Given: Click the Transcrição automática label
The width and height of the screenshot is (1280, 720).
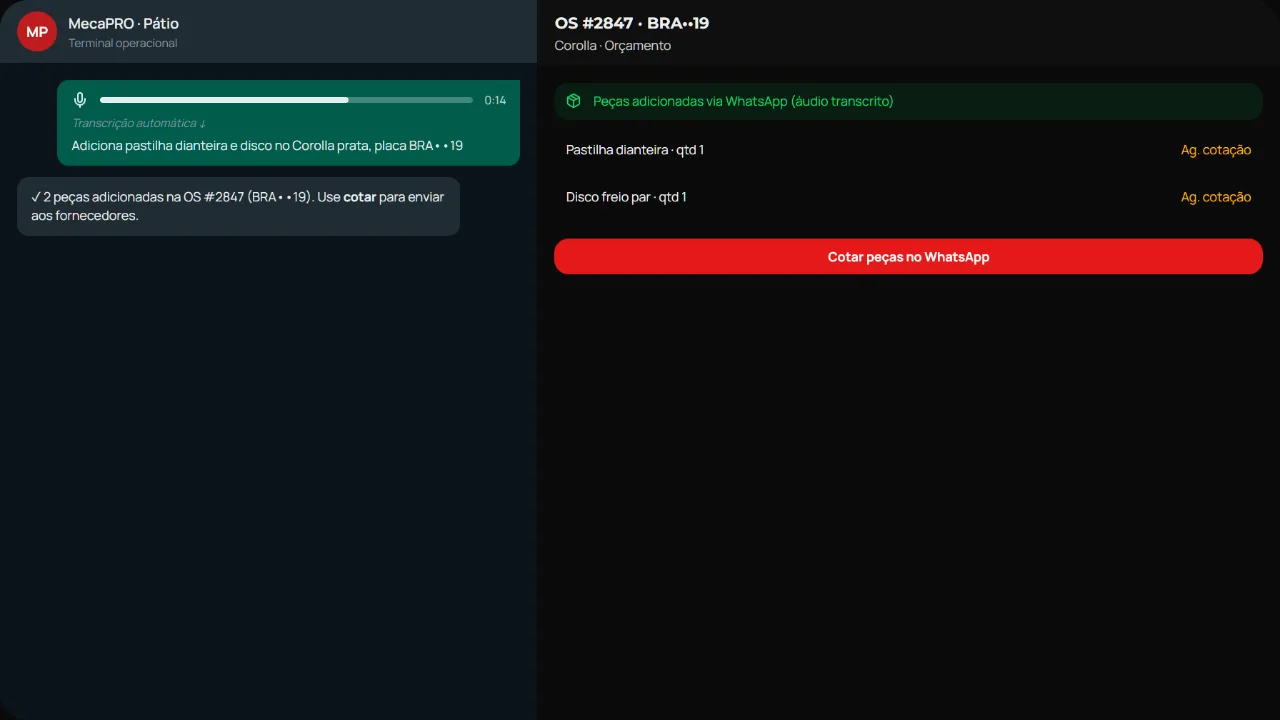Looking at the screenshot, I should pos(139,123).
